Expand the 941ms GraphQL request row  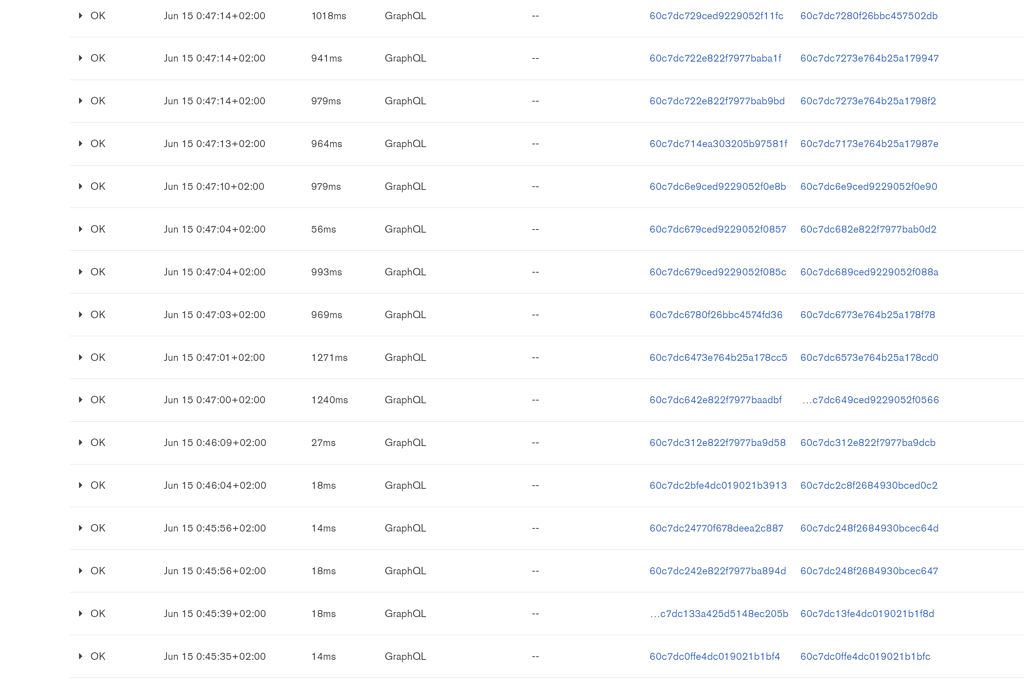81,58
